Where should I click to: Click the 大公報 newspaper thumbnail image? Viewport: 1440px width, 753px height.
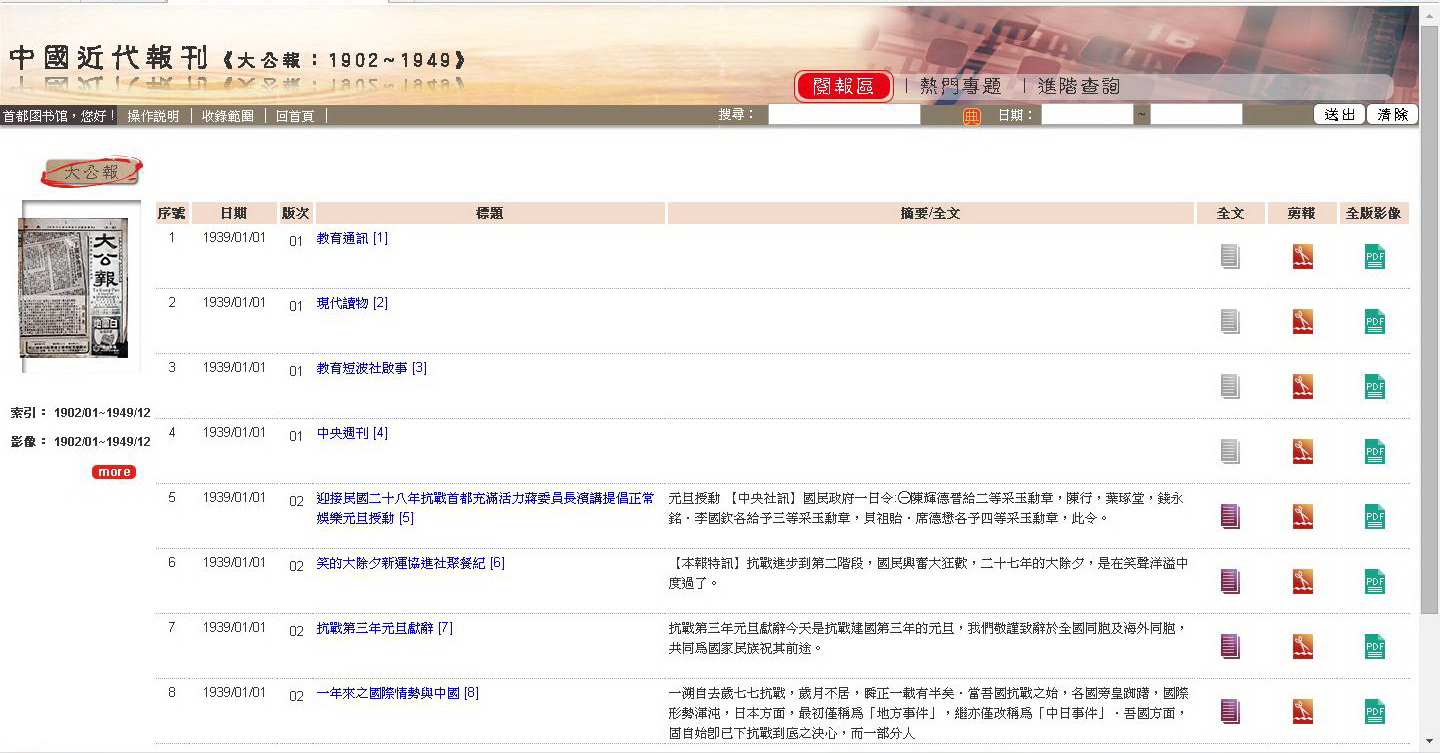pyautogui.click(x=81, y=287)
